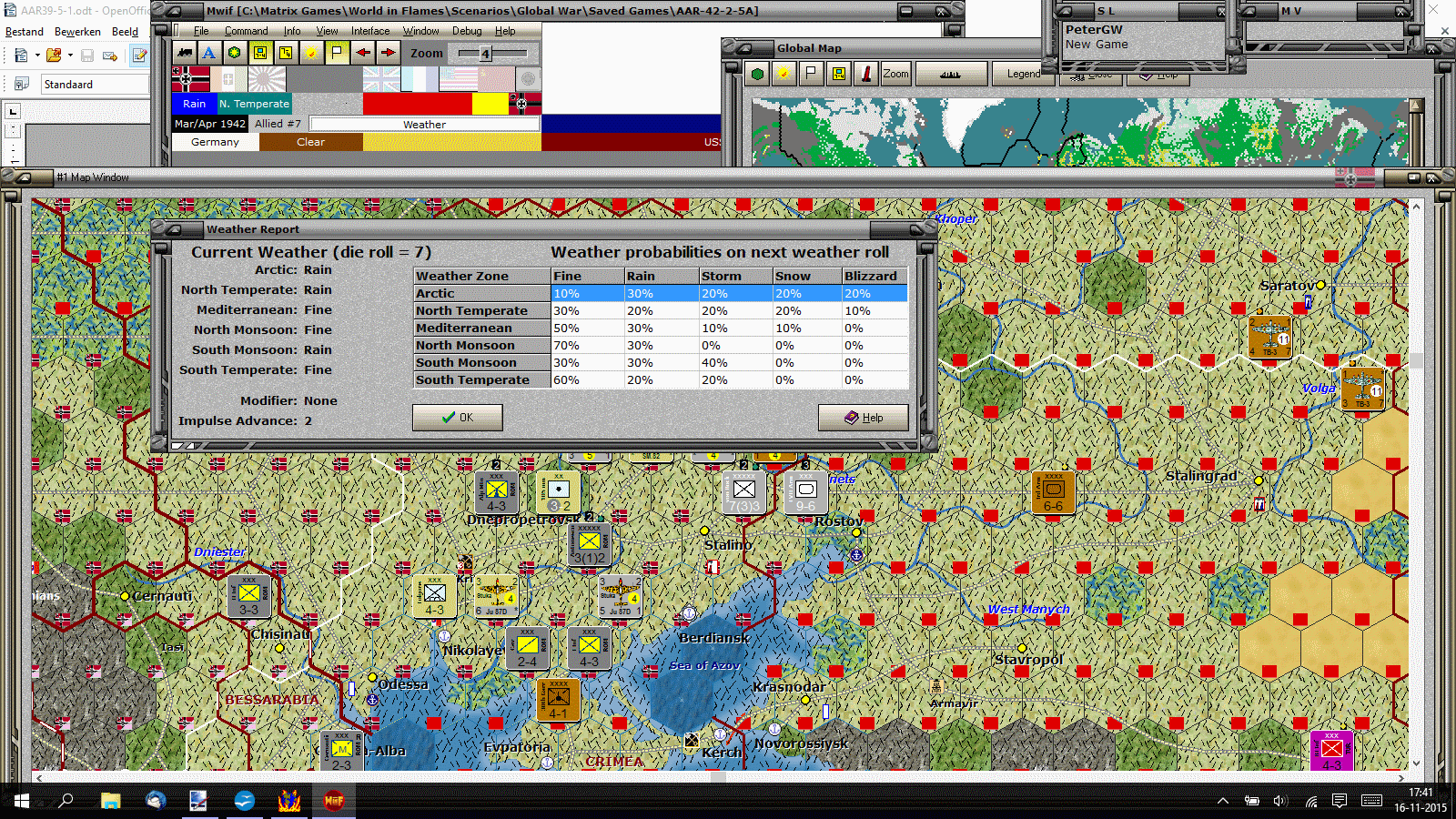This screenshot has width=1456, height=819.
Task: Click the green hexagon toolbar icon in Mwif
Action: tap(235, 53)
